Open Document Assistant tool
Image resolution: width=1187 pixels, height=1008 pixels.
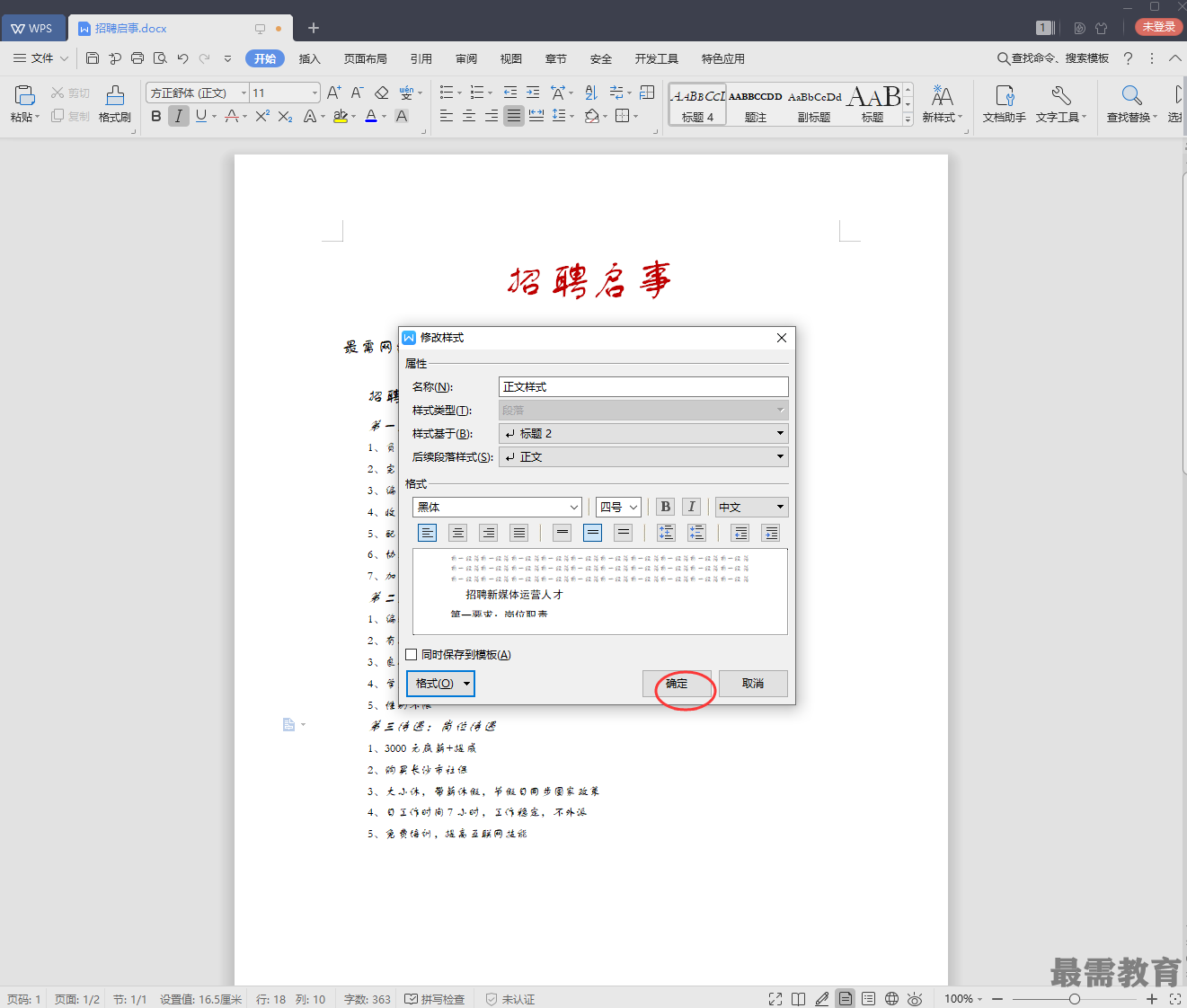click(1004, 104)
